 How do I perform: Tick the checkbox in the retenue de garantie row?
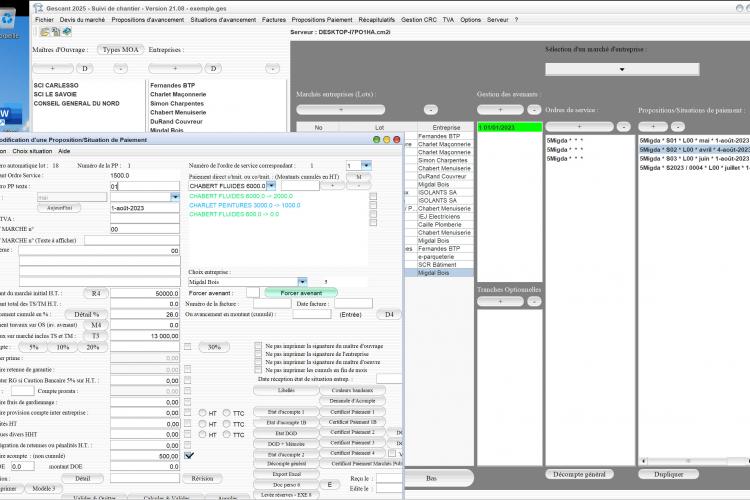(188, 369)
